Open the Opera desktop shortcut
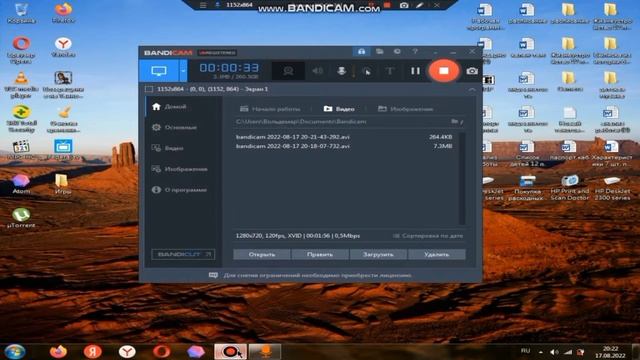 (x=21, y=50)
